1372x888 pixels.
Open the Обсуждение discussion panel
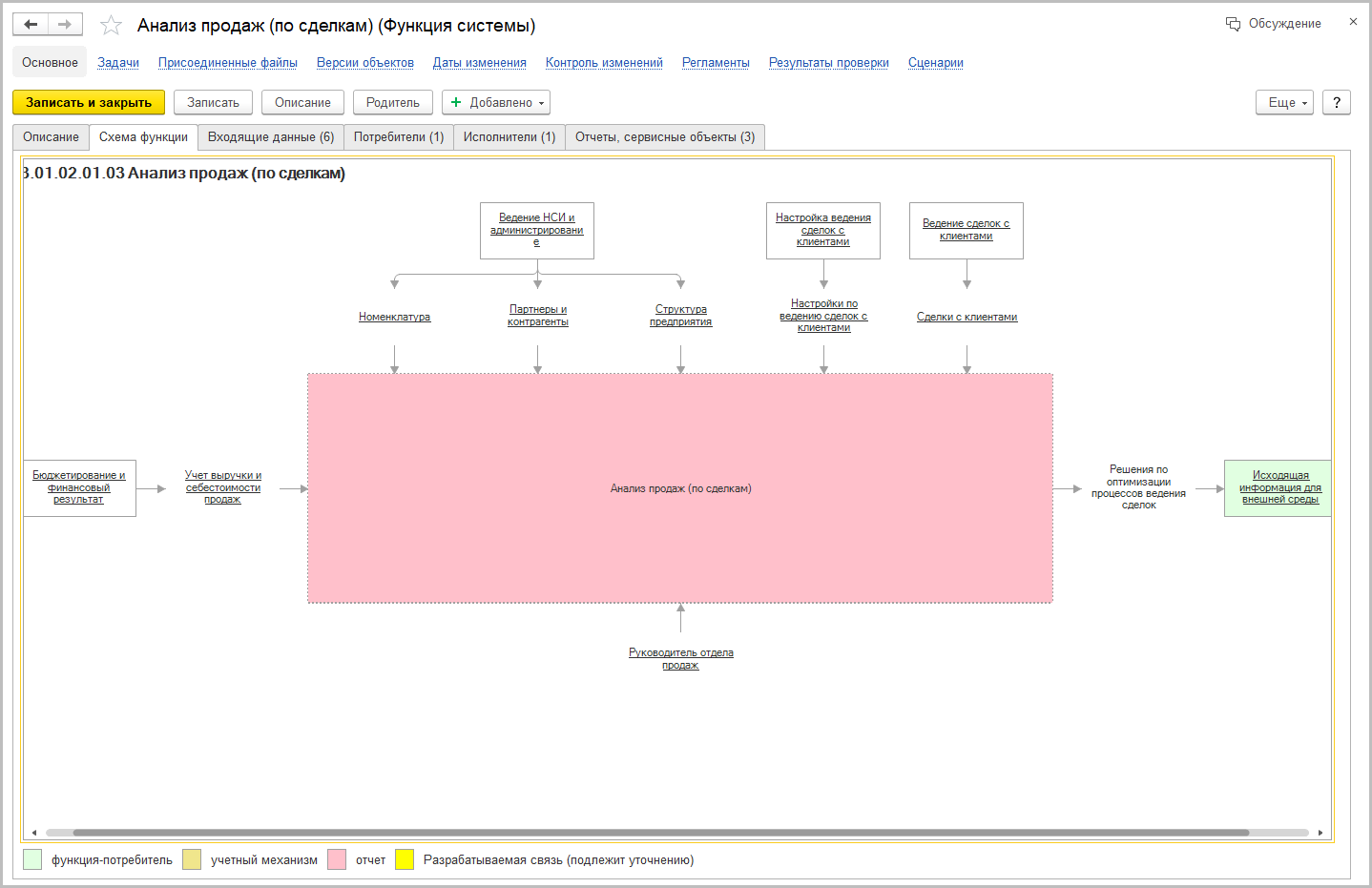point(1274,24)
